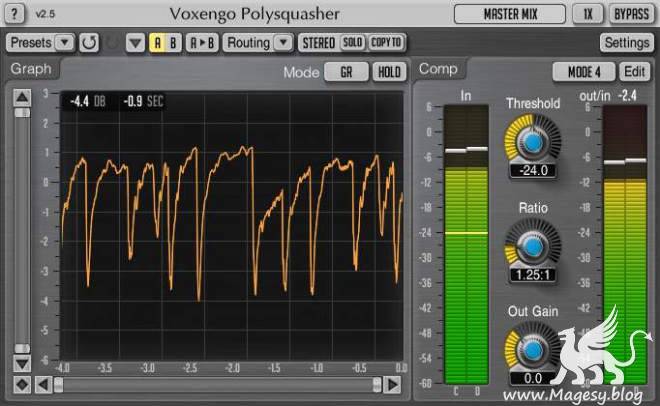The height and width of the screenshot is (406, 660).
Task: Open the MODE 4 compressor mode selector
Action: pos(584,72)
